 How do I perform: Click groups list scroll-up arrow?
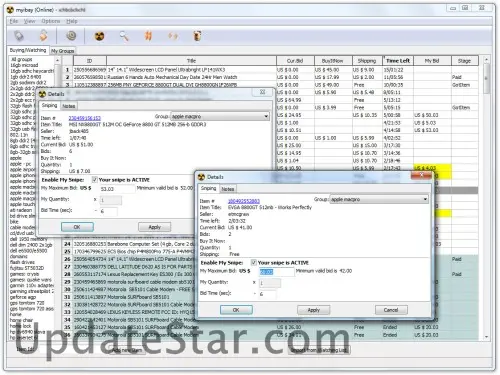click(57, 60)
